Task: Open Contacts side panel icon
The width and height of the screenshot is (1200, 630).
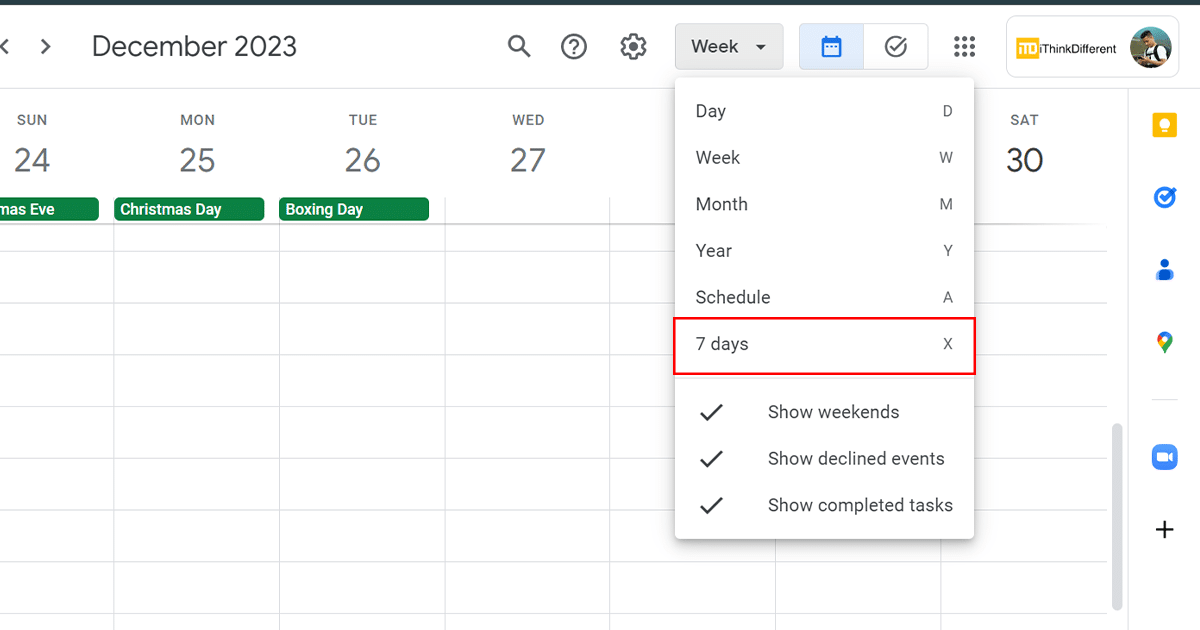Action: tap(1164, 270)
